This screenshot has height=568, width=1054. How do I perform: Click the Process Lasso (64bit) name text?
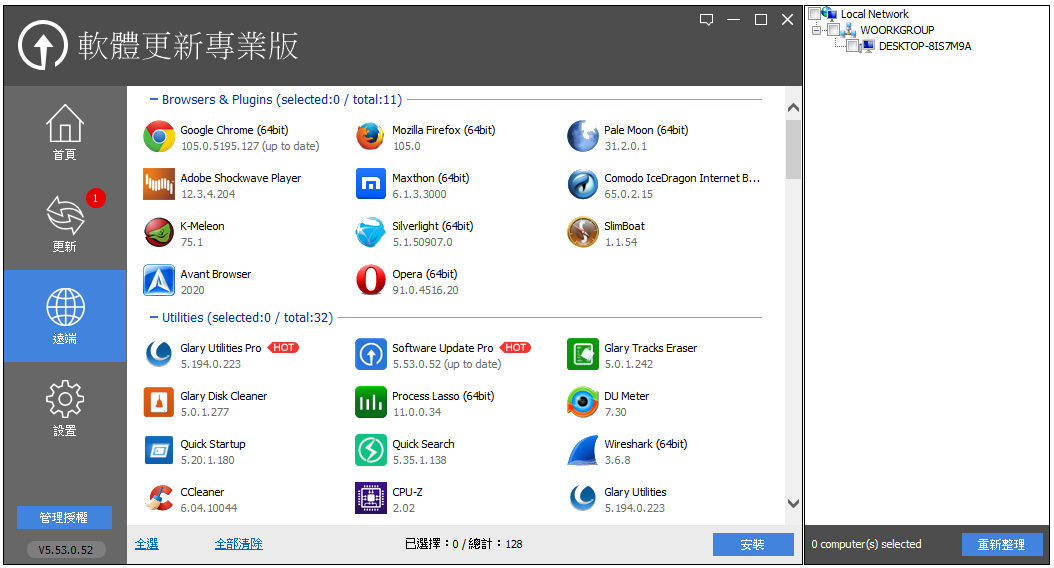[443, 396]
